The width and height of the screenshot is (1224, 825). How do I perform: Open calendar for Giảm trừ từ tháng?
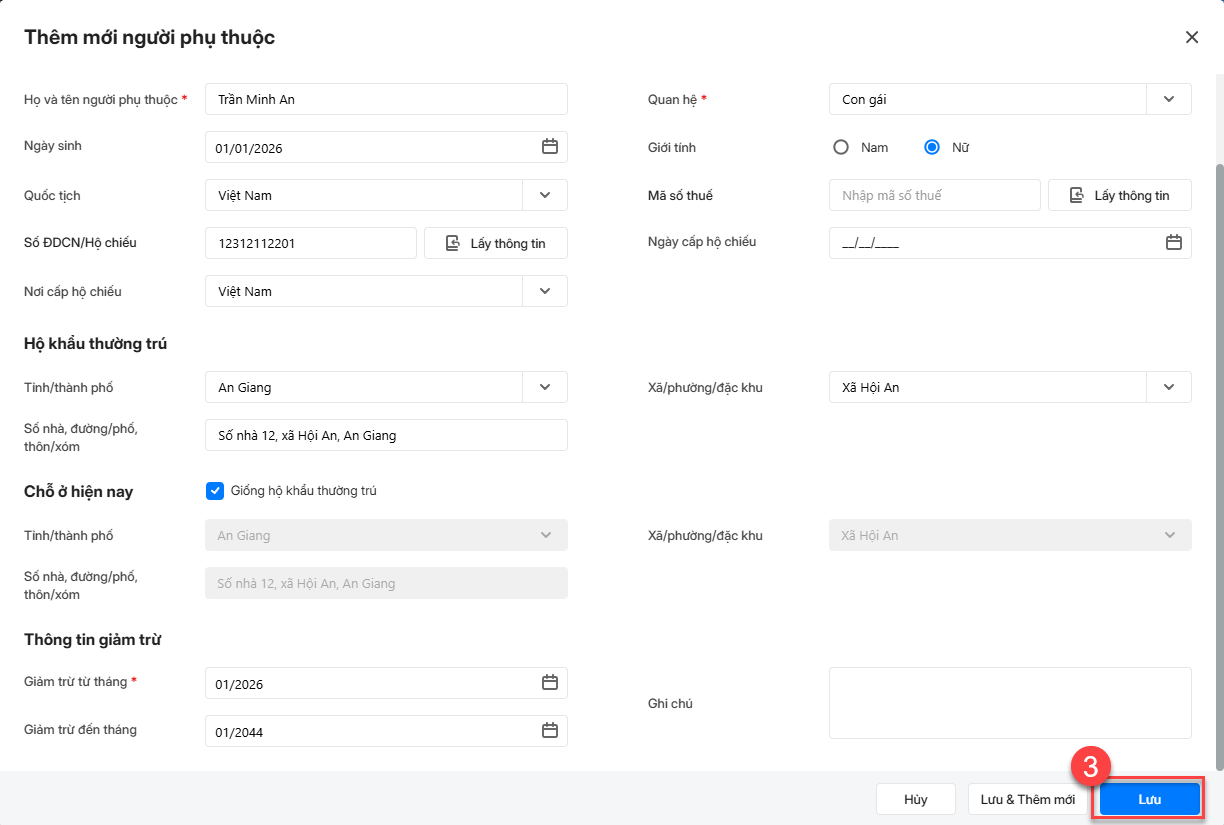(549, 683)
